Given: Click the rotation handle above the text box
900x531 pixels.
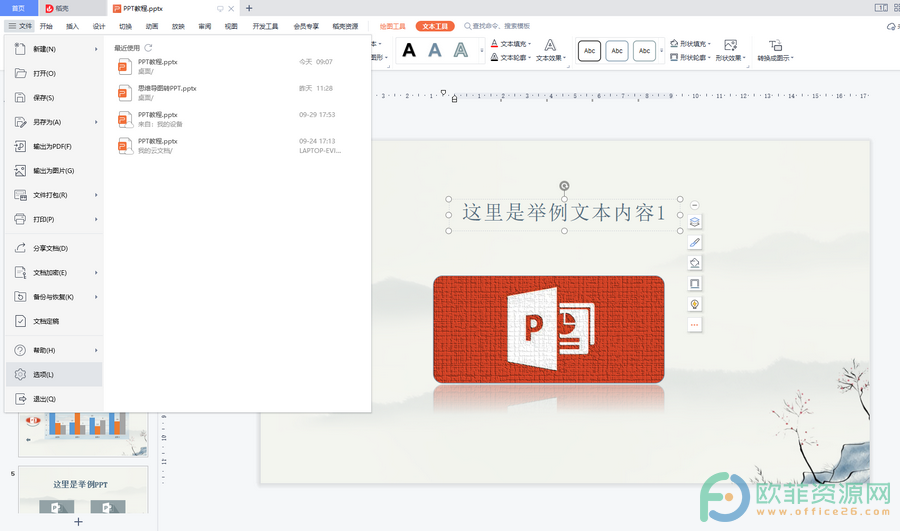Looking at the screenshot, I should click(x=564, y=186).
